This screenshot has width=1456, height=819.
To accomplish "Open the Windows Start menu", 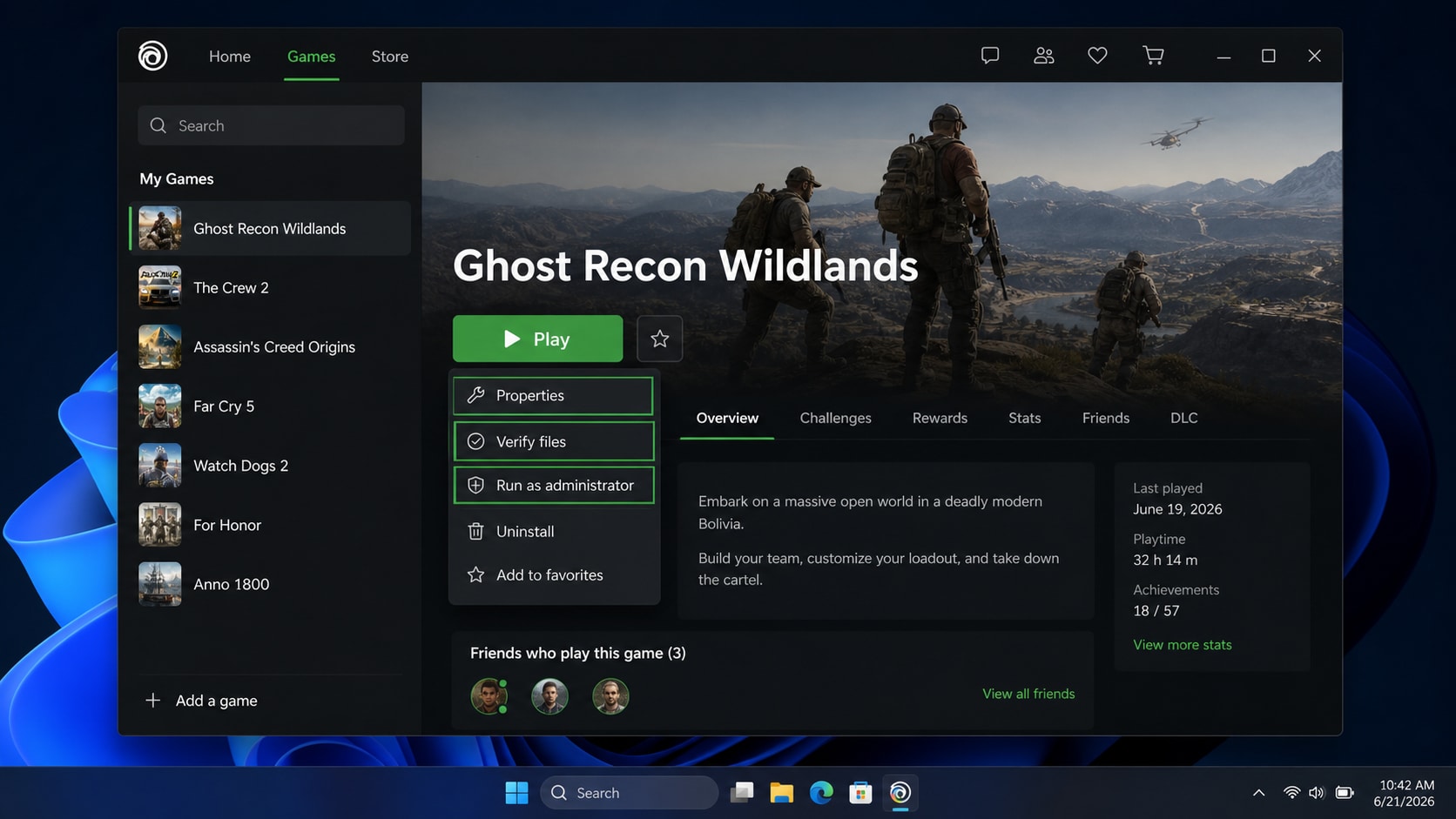I will [x=516, y=793].
